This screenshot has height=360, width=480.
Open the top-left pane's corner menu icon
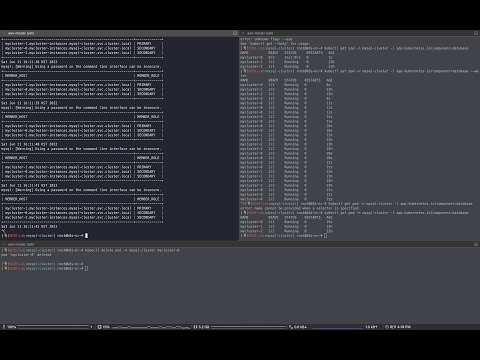[235, 33]
